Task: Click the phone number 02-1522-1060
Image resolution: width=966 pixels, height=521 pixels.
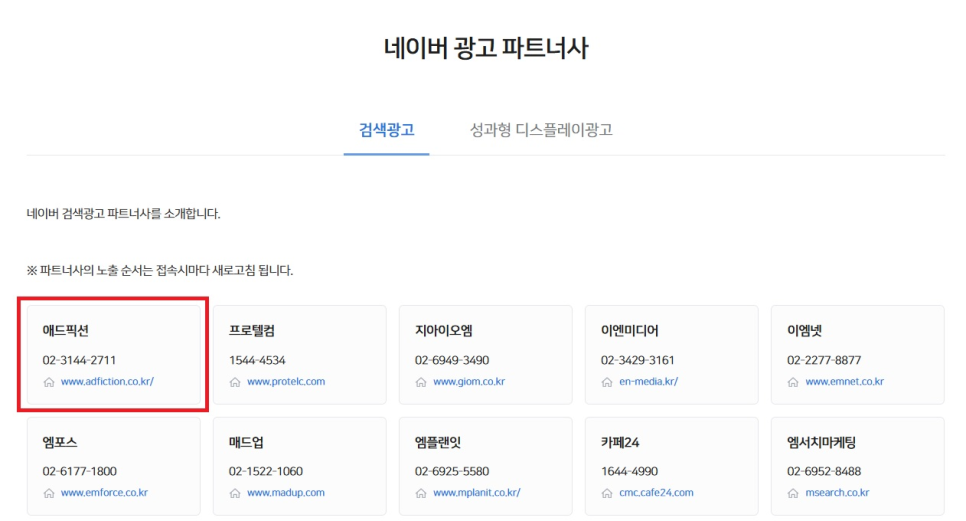Action: coord(266,471)
